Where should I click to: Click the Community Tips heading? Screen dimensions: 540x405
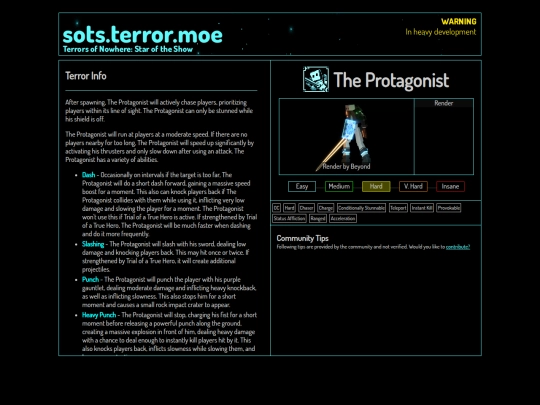point(302,238)
